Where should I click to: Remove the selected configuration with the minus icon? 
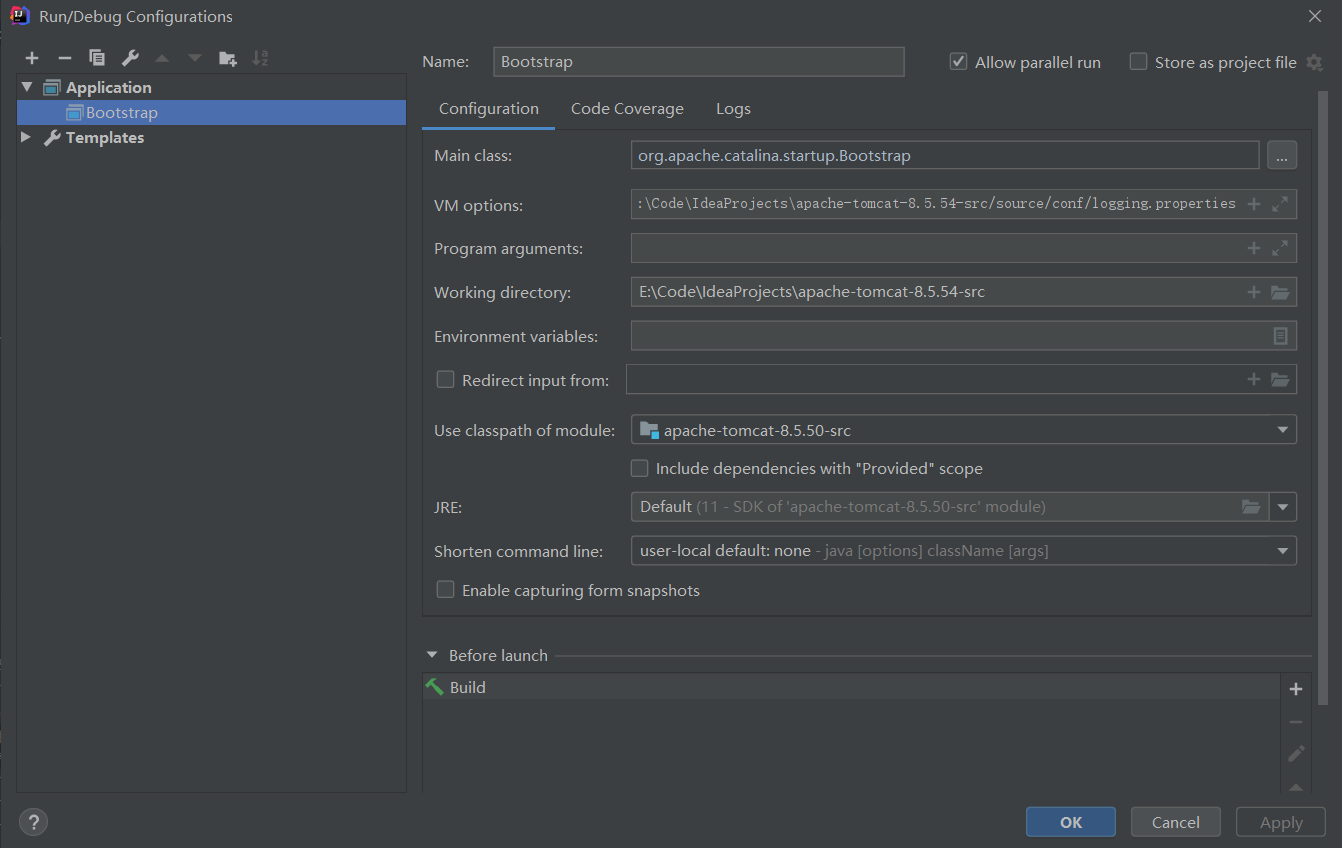(64, 59)
